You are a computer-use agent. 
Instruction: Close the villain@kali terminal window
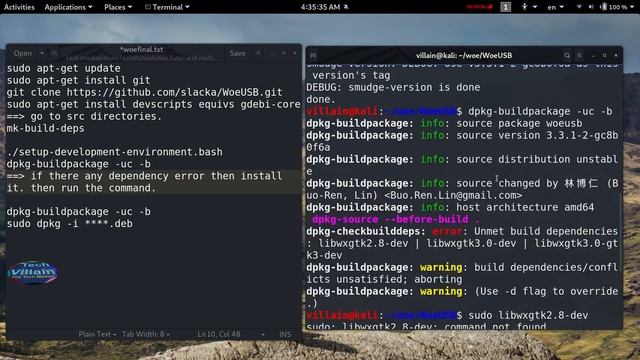616,55
